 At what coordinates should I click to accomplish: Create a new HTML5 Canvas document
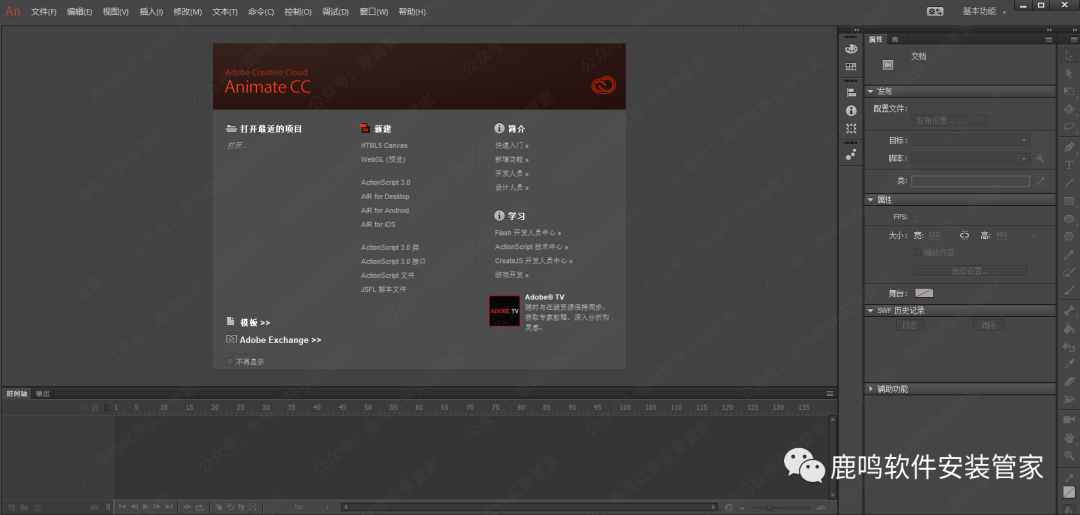384,145
